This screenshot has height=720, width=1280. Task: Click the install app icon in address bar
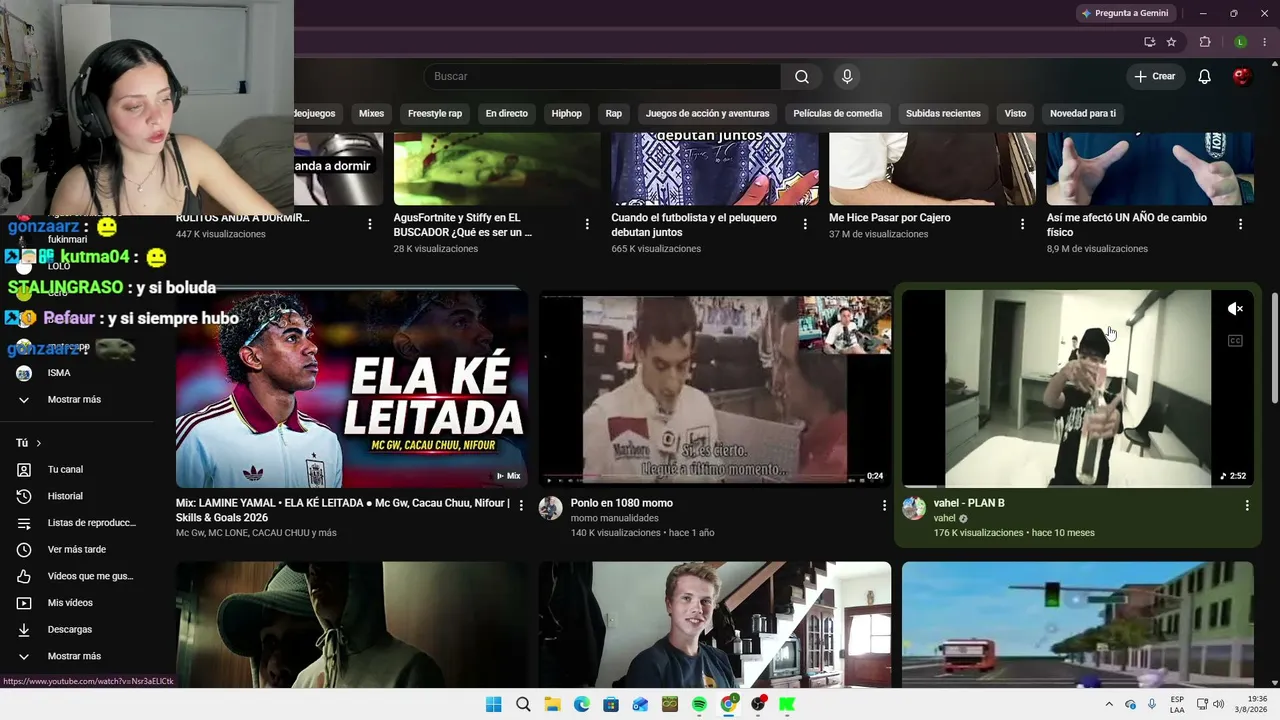(1150, 42)
